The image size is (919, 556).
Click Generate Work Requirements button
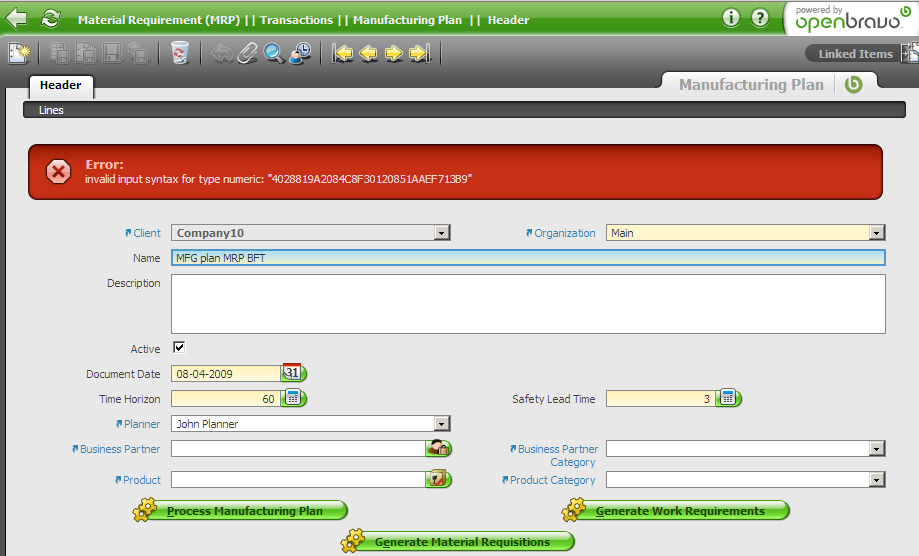tap(677, 511)
